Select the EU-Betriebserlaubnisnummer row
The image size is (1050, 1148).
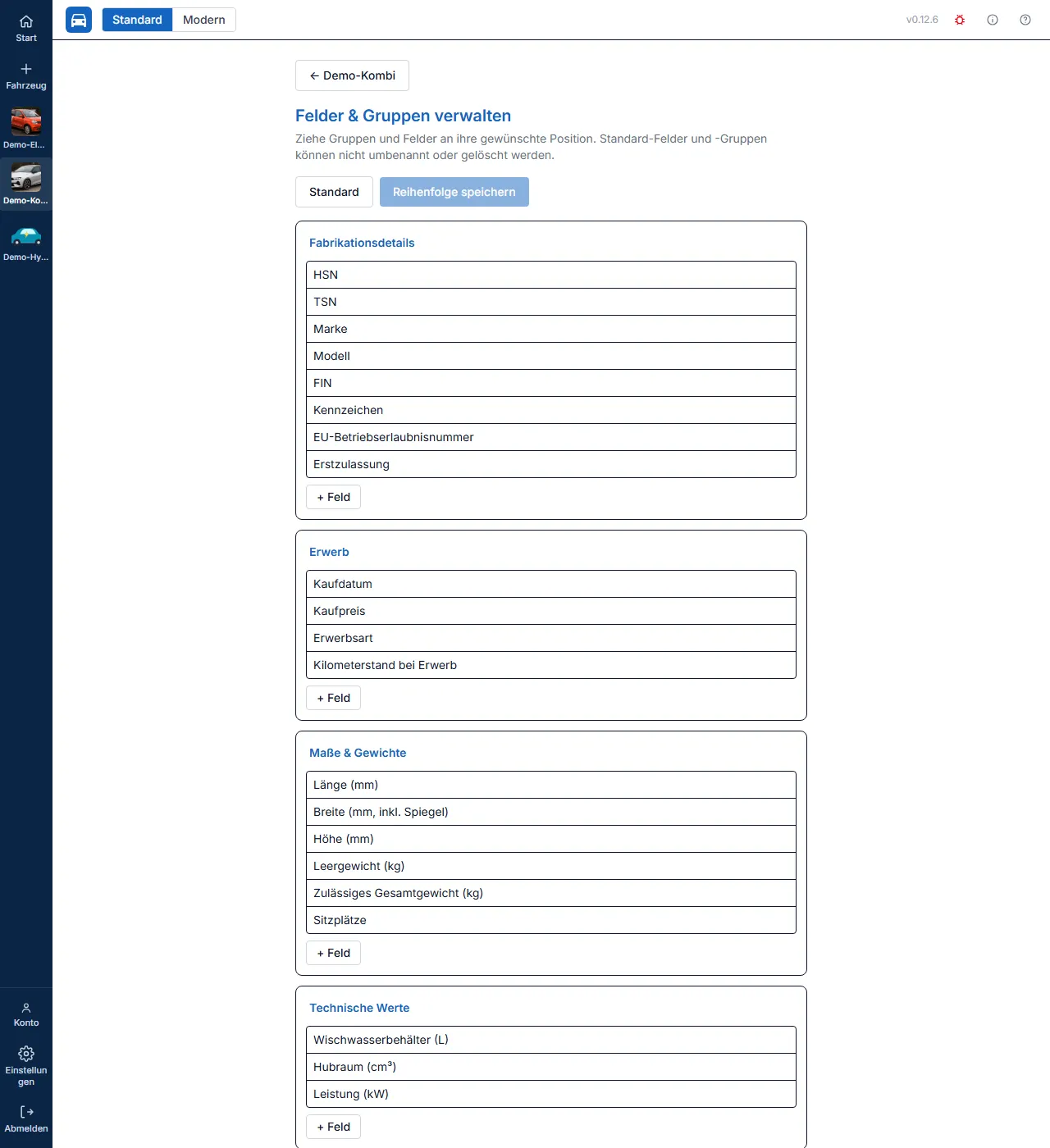[551, 437]
